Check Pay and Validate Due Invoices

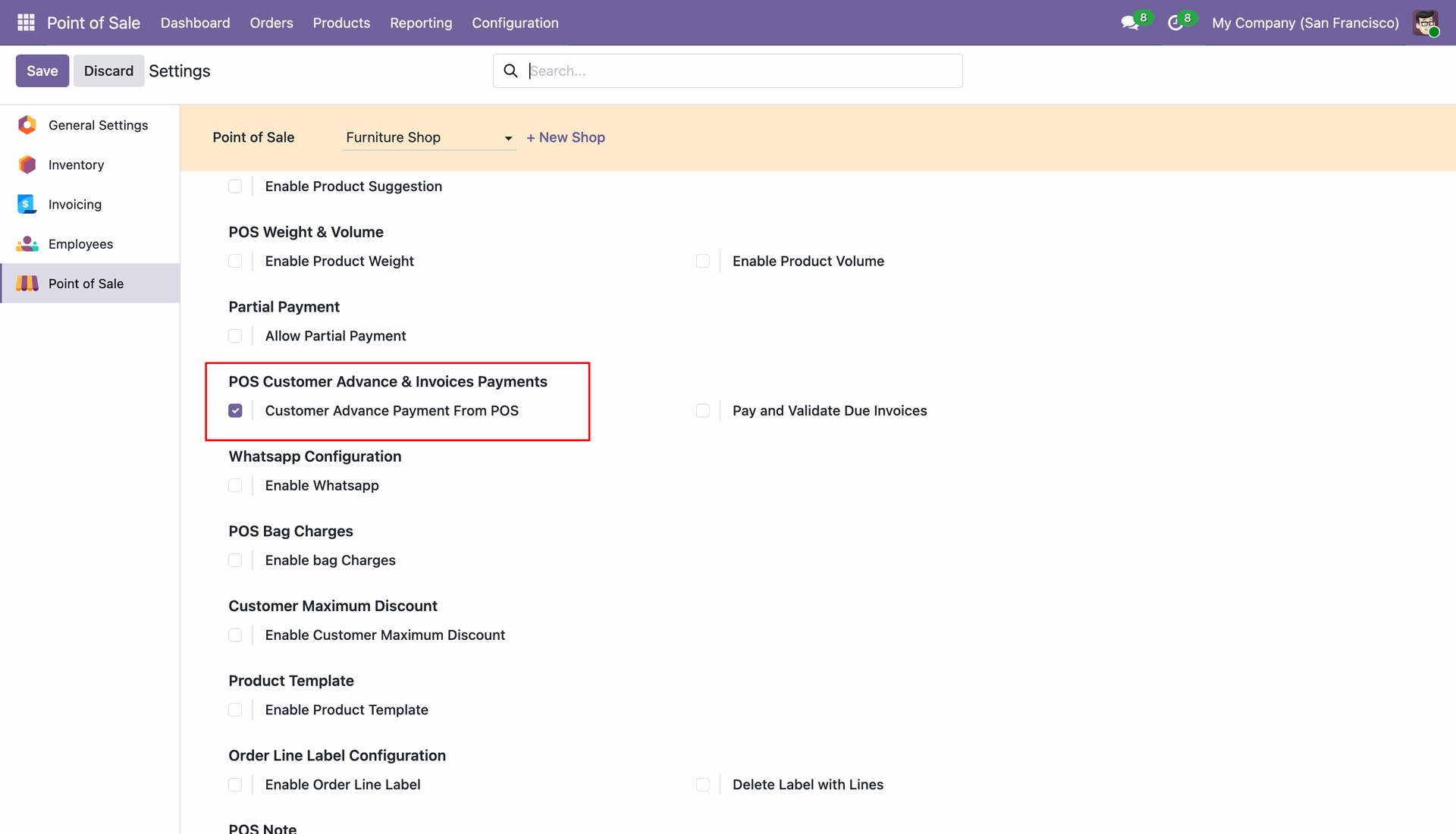pos(703,410)
